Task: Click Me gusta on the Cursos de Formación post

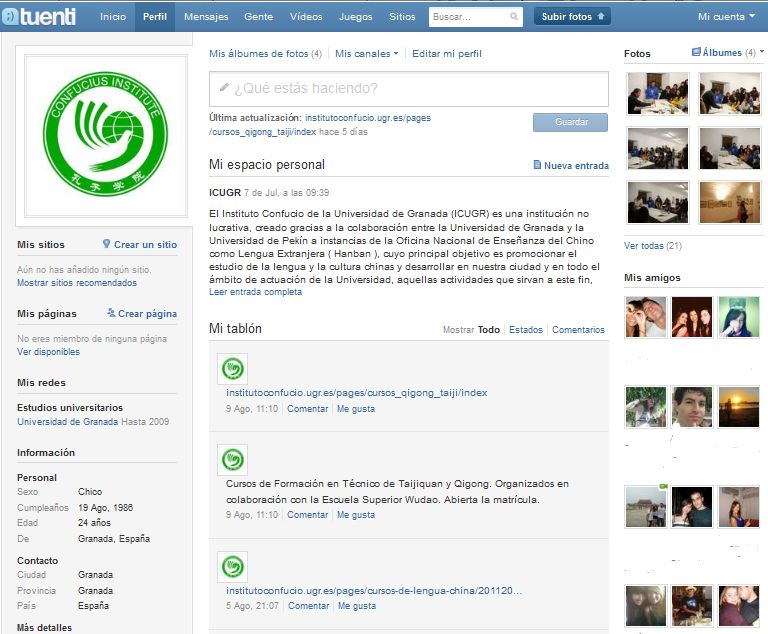Action: pos(356,514)
